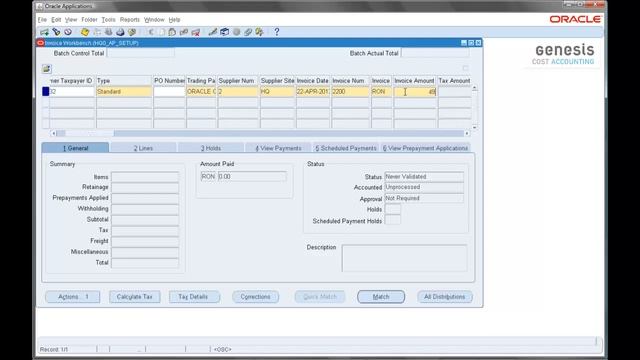Click the Paste toolbar icon
The height and width of the screenshot is (360, 640).
point(172,32)
